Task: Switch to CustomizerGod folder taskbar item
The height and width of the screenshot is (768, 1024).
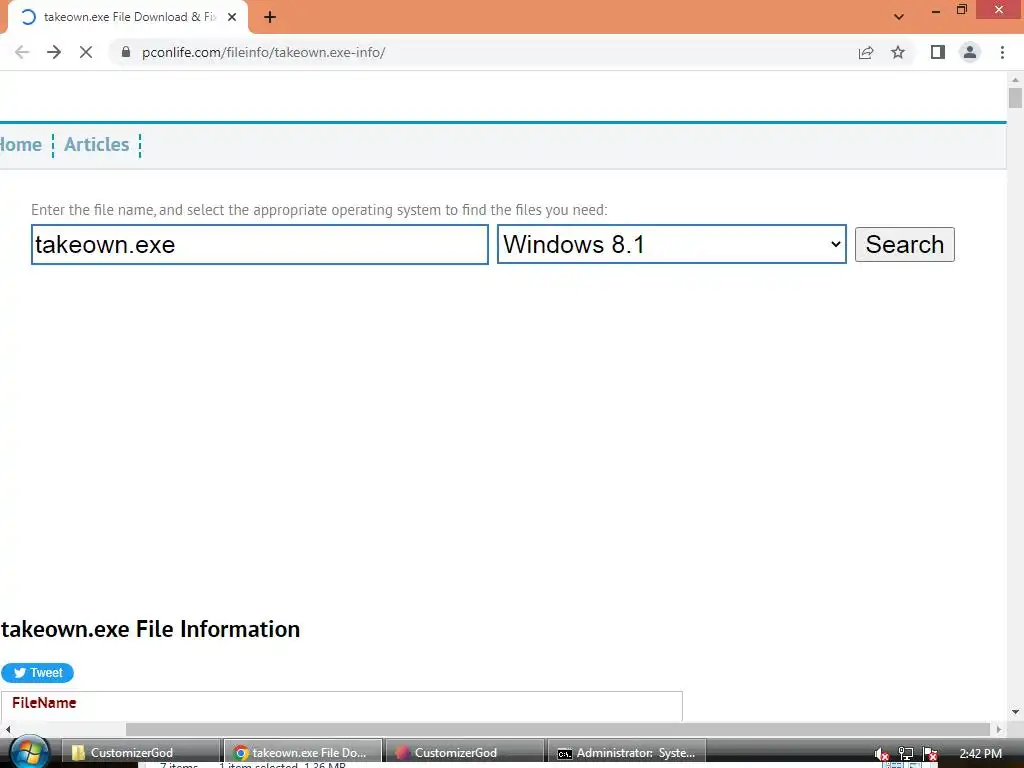Action: (x=141, y=753)
